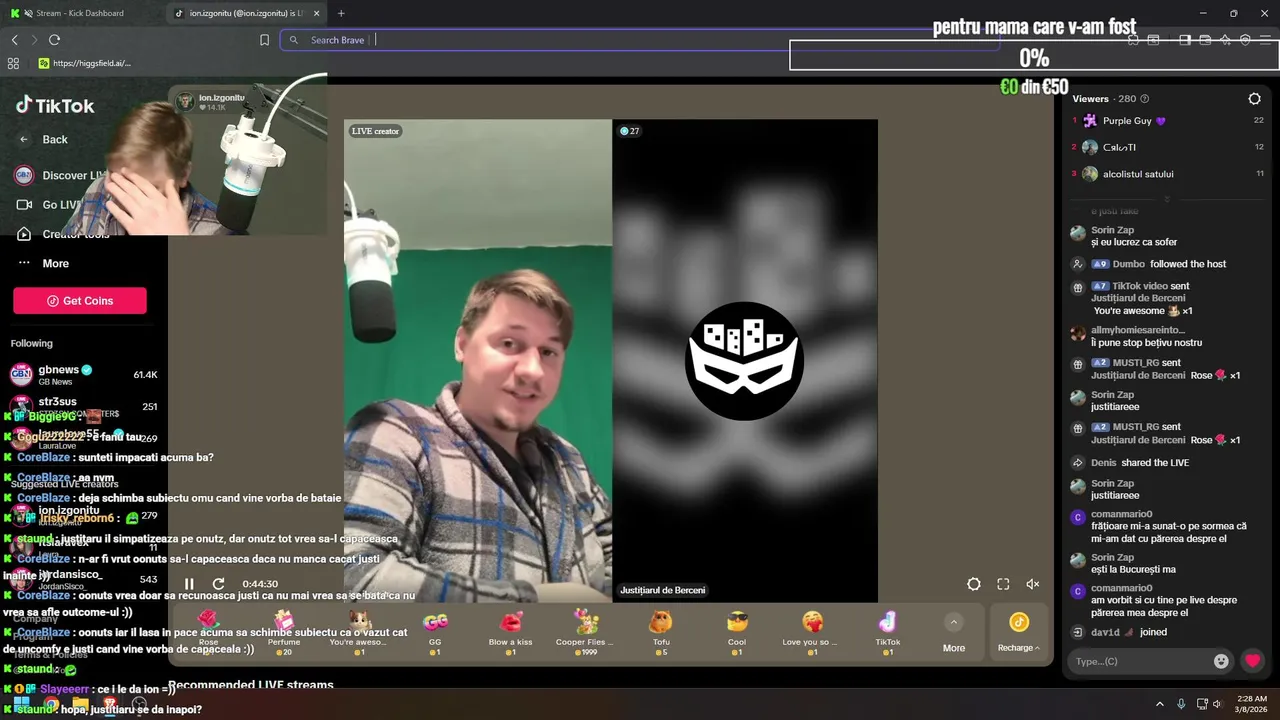Send the Blow a kiss gift
This screenshot has height=720, width=1280.
coord(510,631)
